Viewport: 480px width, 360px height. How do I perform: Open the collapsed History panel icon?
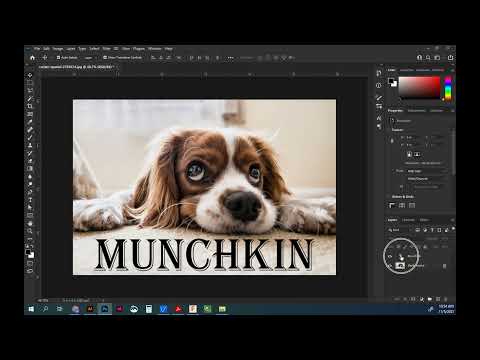379,73
